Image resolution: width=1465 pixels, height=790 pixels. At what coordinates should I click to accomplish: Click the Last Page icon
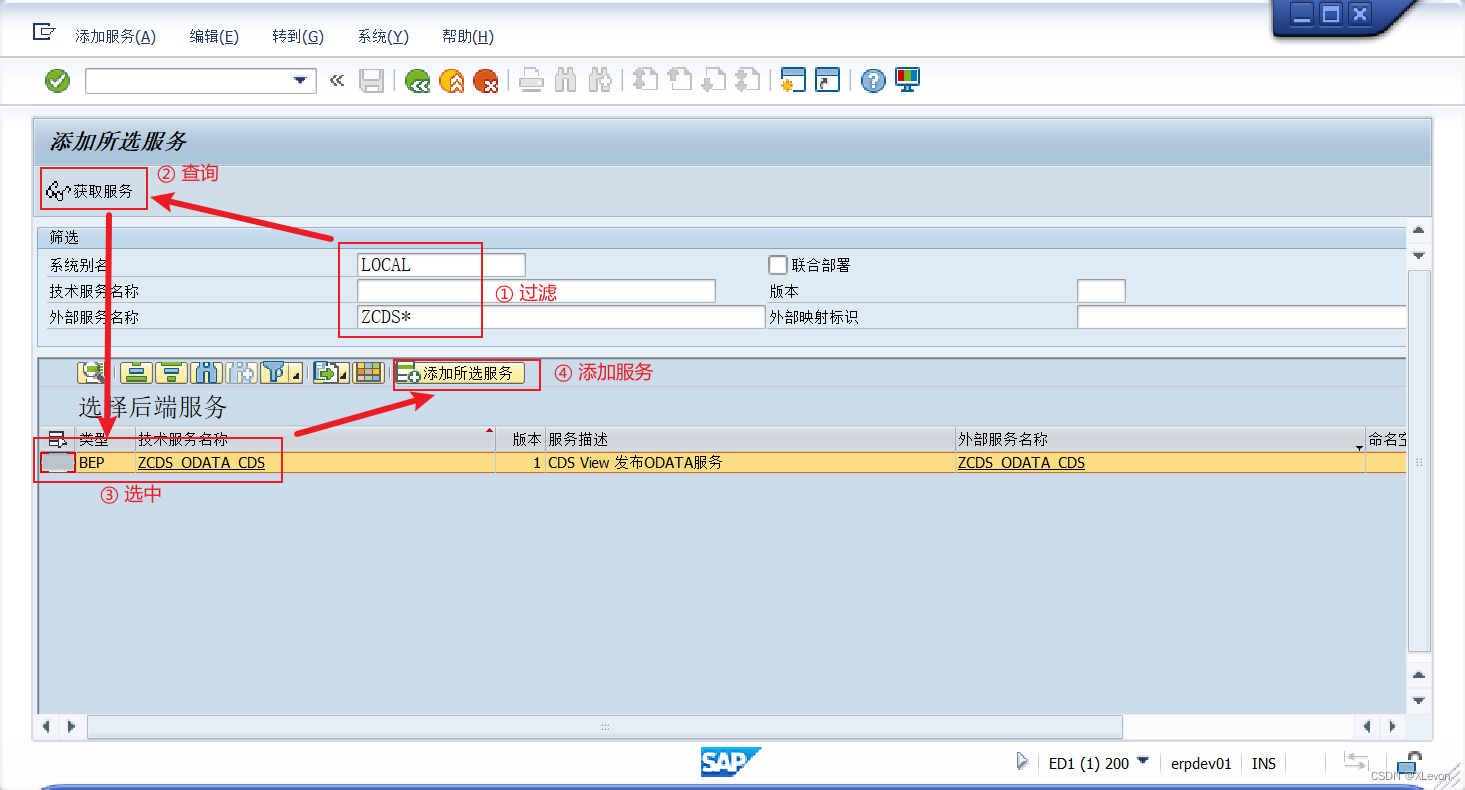[x=748, y=81]
